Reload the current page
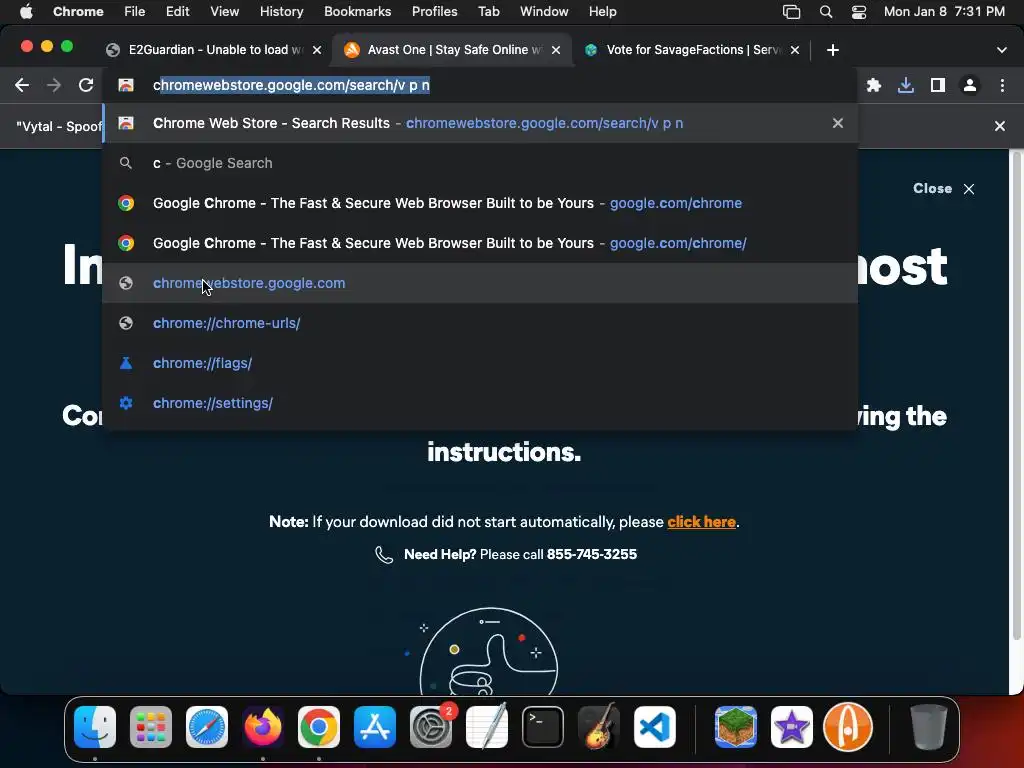The width and height of the screenshot is (1024, 768). pos(86,86)
